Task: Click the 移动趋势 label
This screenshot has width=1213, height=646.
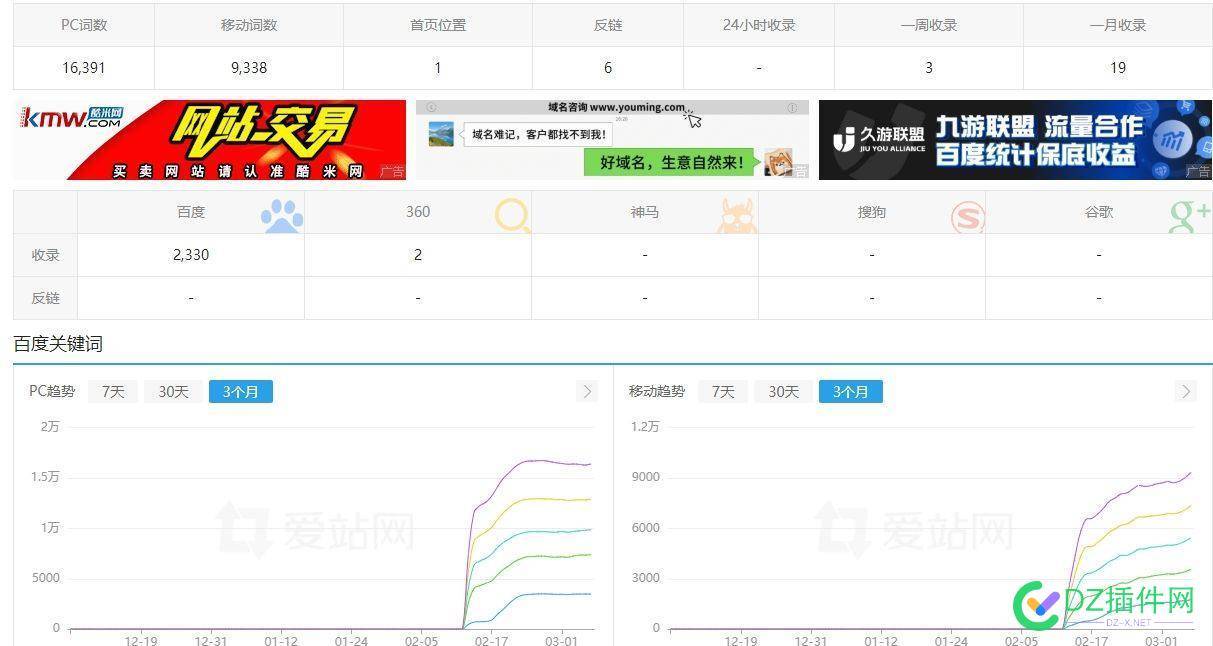Action: [657, 391]
